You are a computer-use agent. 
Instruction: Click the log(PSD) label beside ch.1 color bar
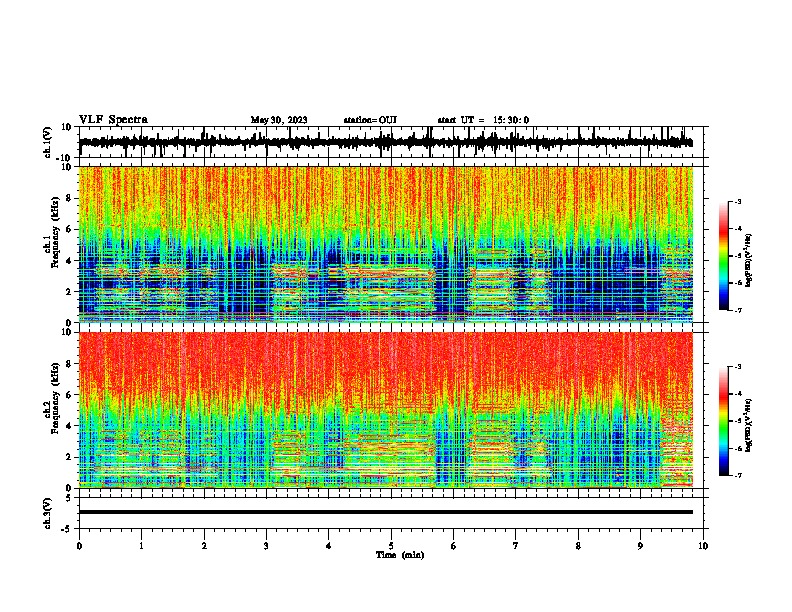748,260
